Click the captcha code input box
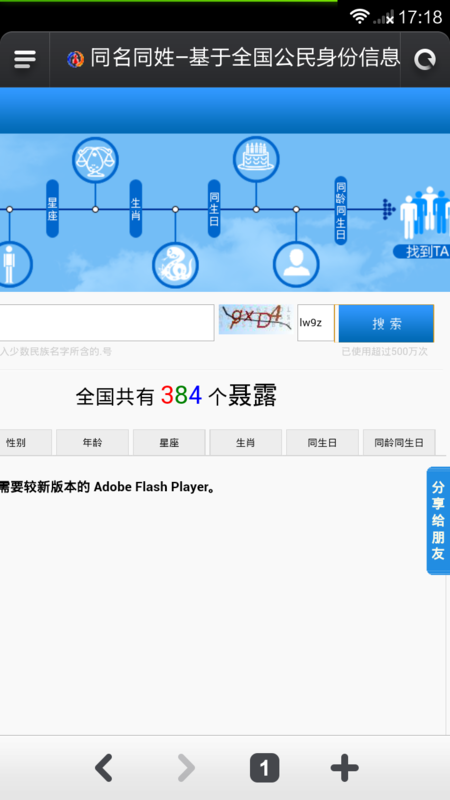 tap(316, 323)
